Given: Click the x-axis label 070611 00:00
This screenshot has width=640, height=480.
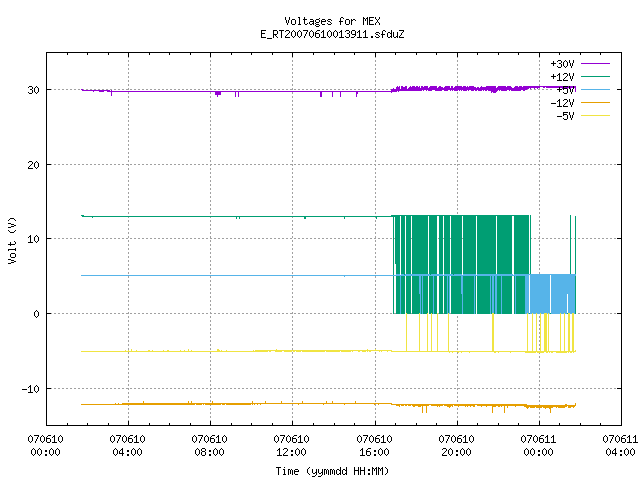Looking at the screenshot, I should [538, 446].
